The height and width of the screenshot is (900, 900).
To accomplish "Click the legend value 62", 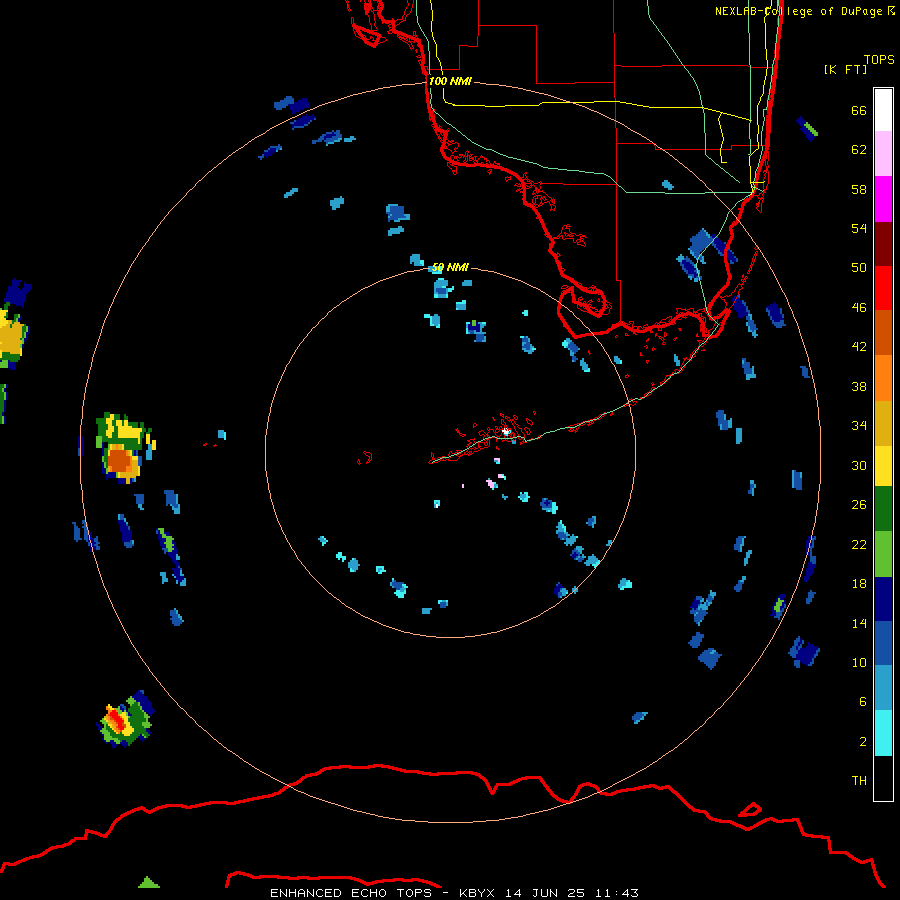I will (859, 150).
